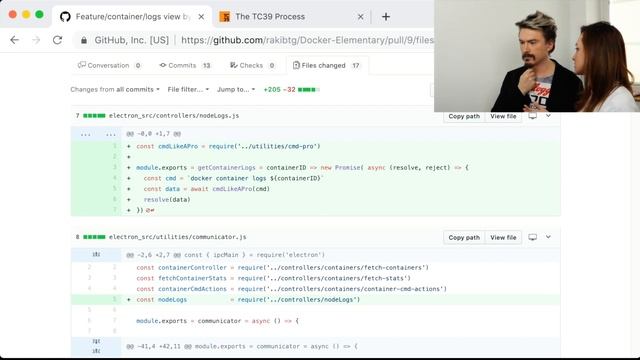Click the Conversation speech bubble icon

tap(82, 65)
